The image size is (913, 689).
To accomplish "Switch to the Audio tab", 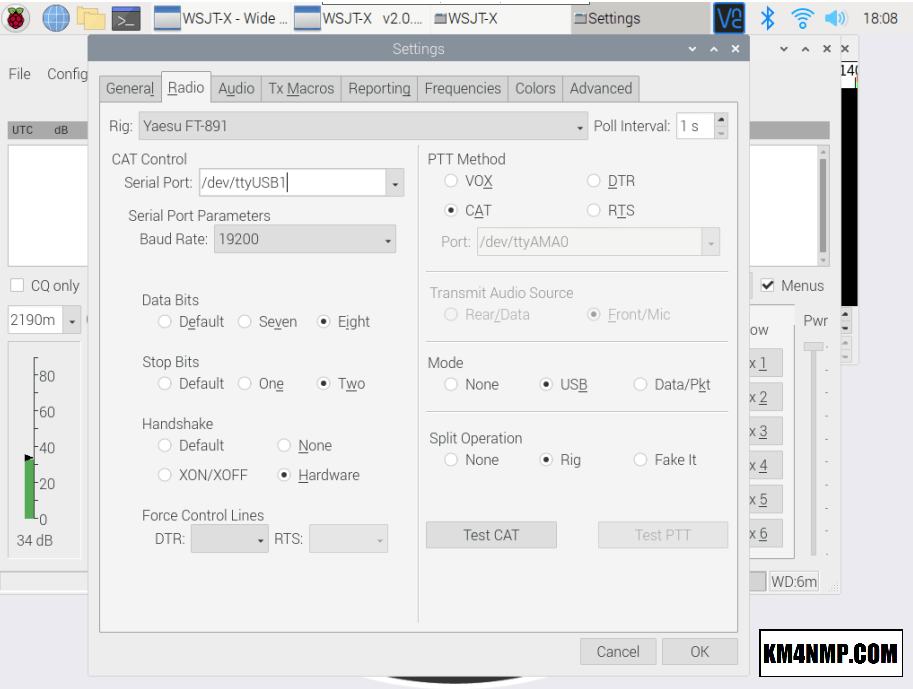I will (x=236, y=88).
